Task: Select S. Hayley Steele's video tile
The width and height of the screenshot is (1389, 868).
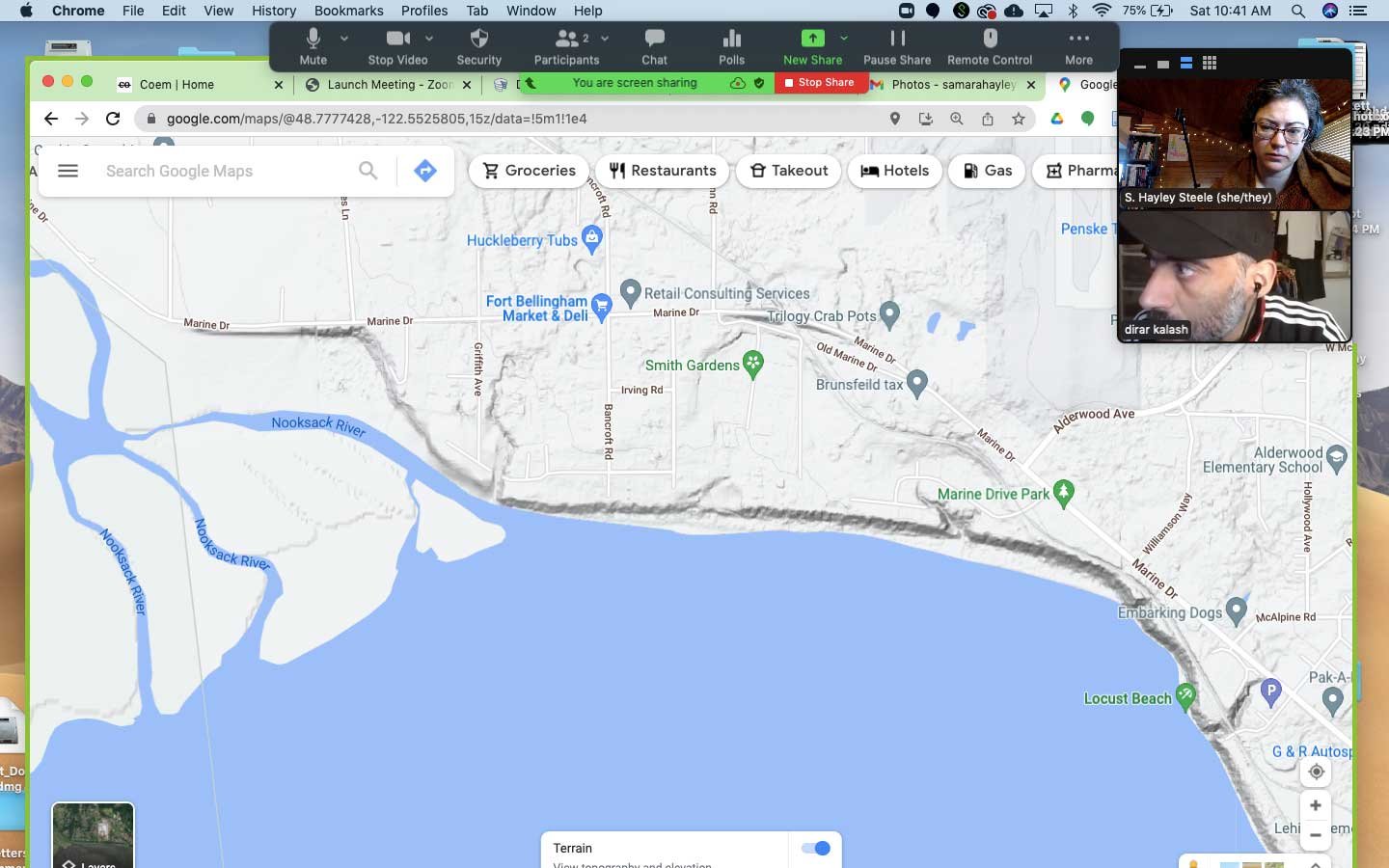Action: [1234, 145]
